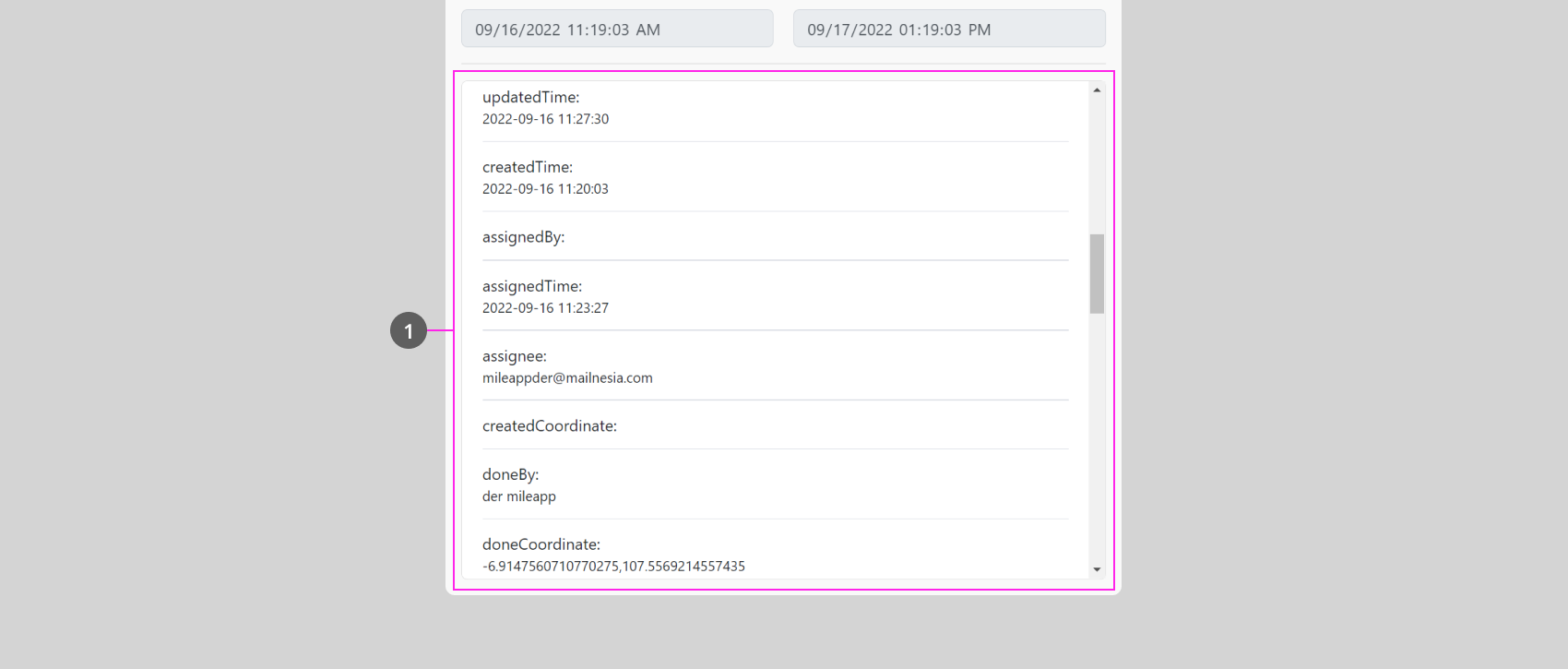Click the createdCoordinate label
Viewport: 1568px width, 669px height.
550,426
